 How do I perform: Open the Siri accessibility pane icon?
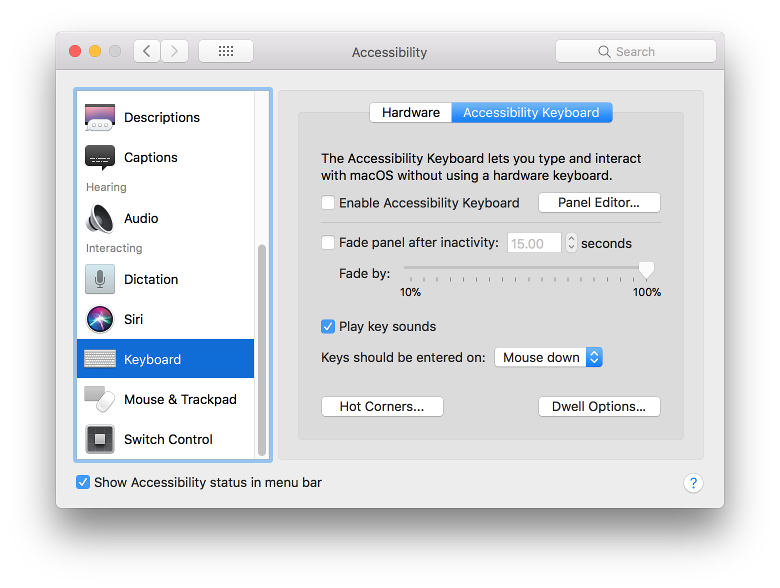(x=100, y=319)
